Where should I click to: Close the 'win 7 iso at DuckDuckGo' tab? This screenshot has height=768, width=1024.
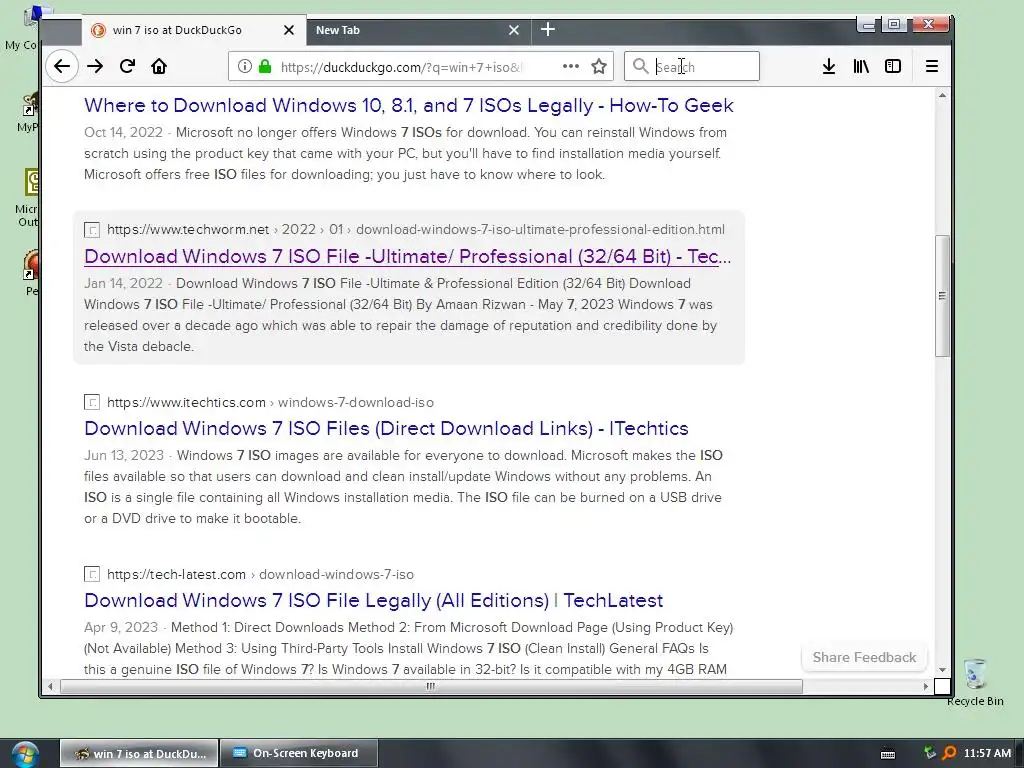point(289,30)
